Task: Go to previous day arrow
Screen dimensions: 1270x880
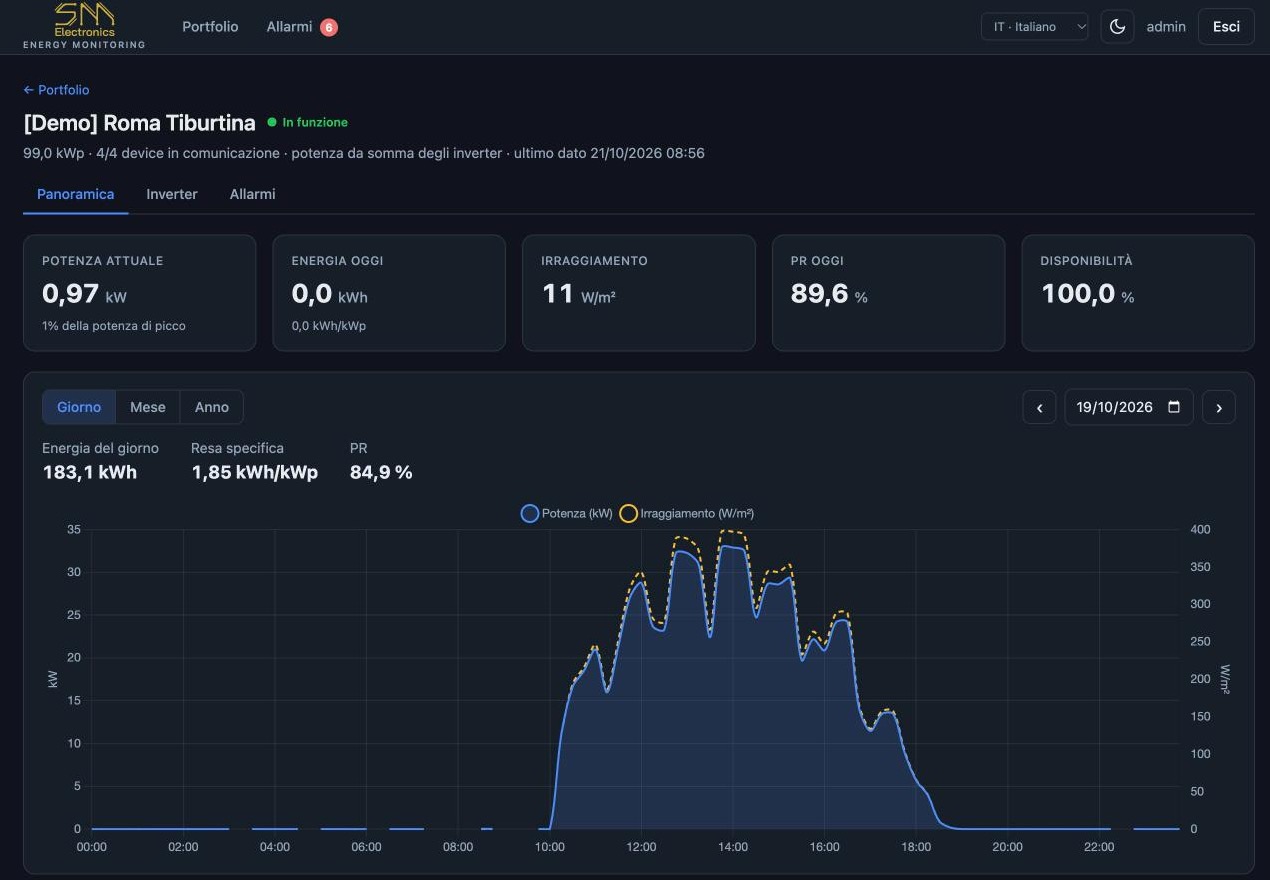Action: 1039,407
